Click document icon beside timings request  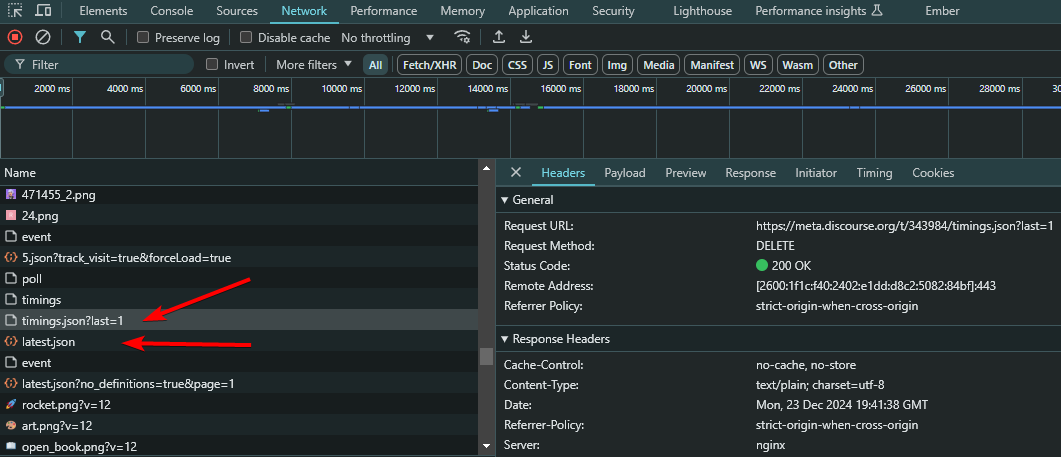[x=11, y=300]
